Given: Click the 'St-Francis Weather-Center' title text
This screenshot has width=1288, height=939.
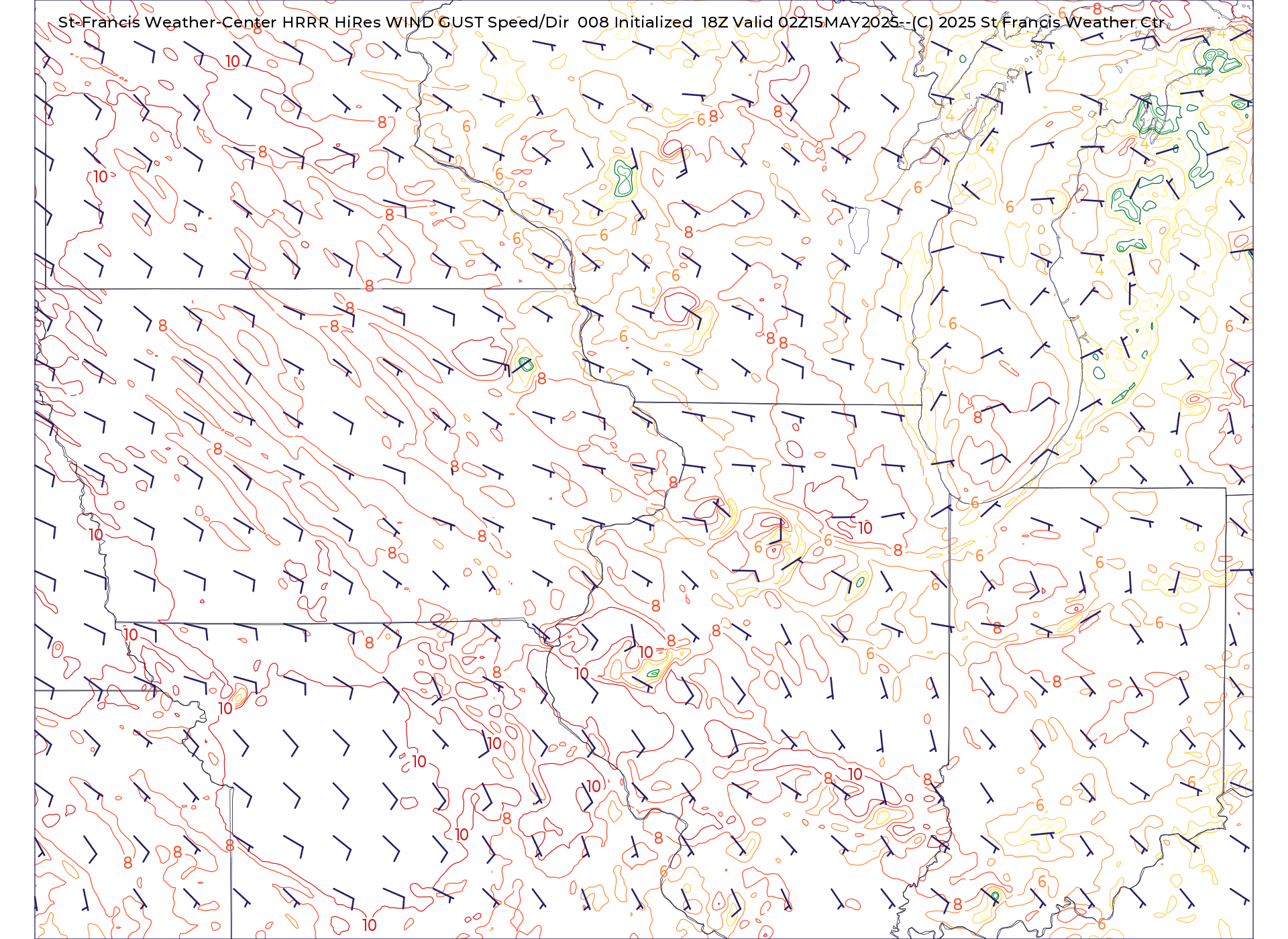Looking at the screenshot, I should (167, 22).
